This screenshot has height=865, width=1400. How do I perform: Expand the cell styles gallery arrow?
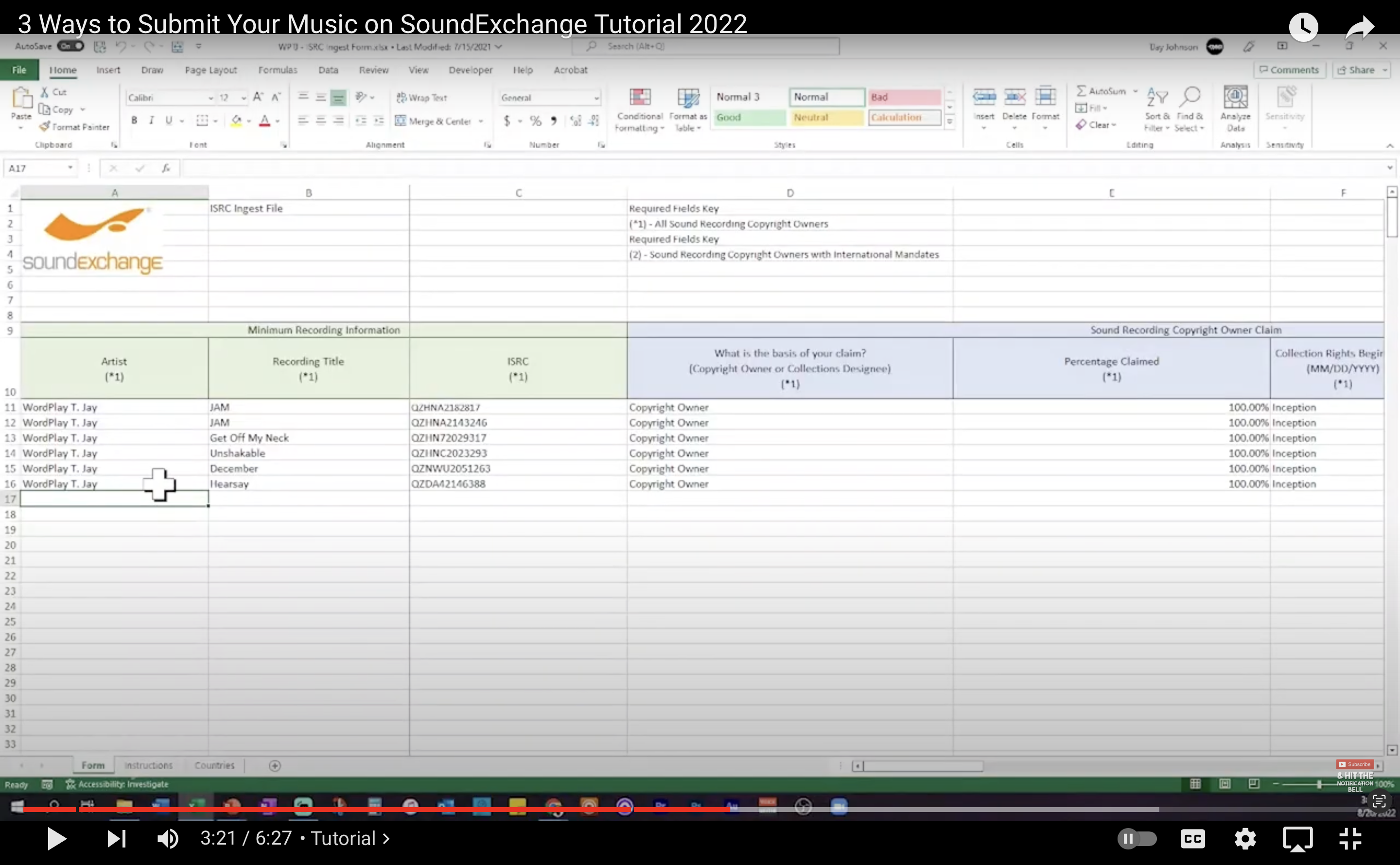pos(949,122)
